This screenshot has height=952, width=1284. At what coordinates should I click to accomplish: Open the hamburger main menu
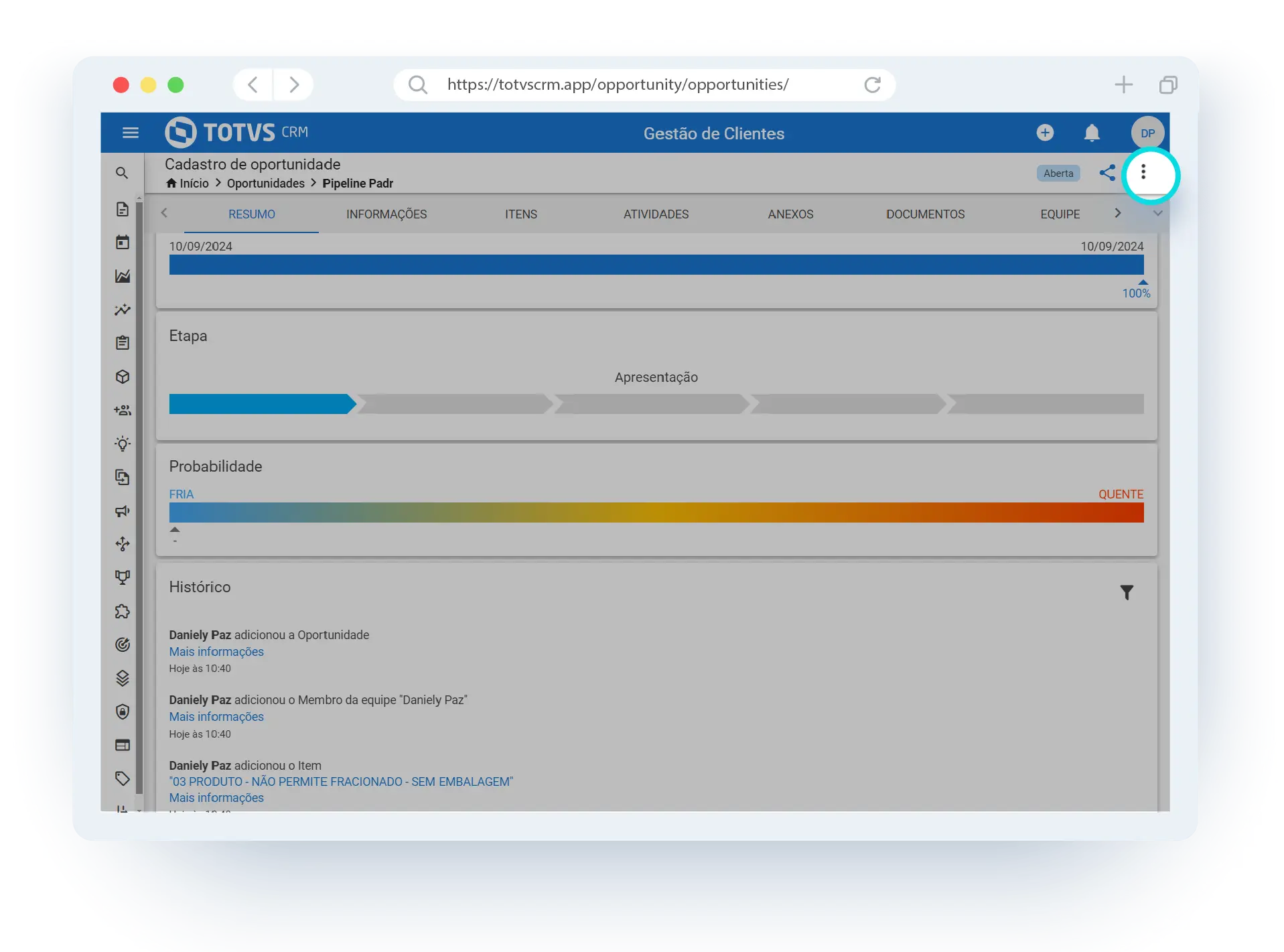[x=131, y=133]
